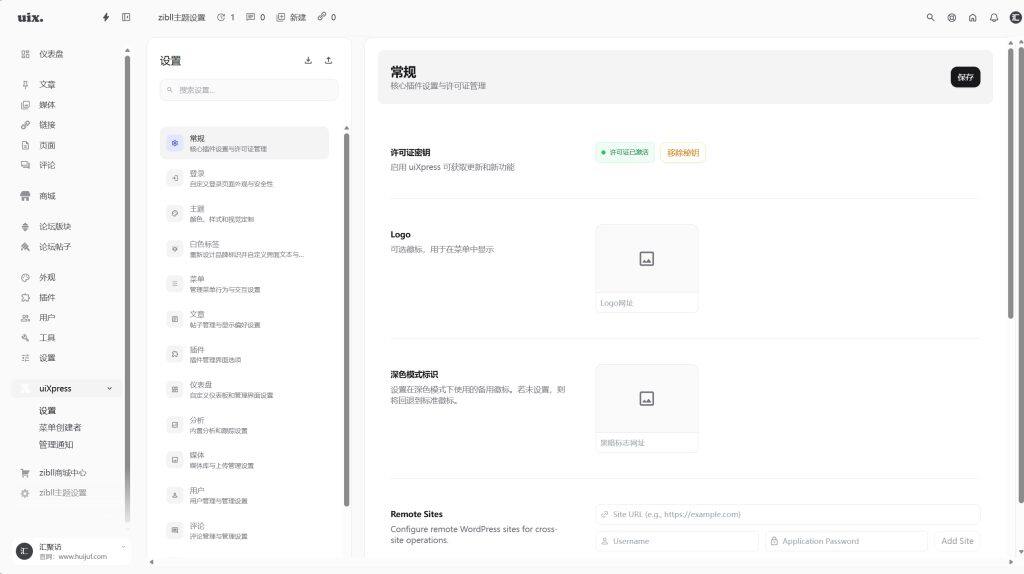Click the 许可证已激活 status badge
The height and width of the screenshot is (574, 1024).
coord(625,153)
